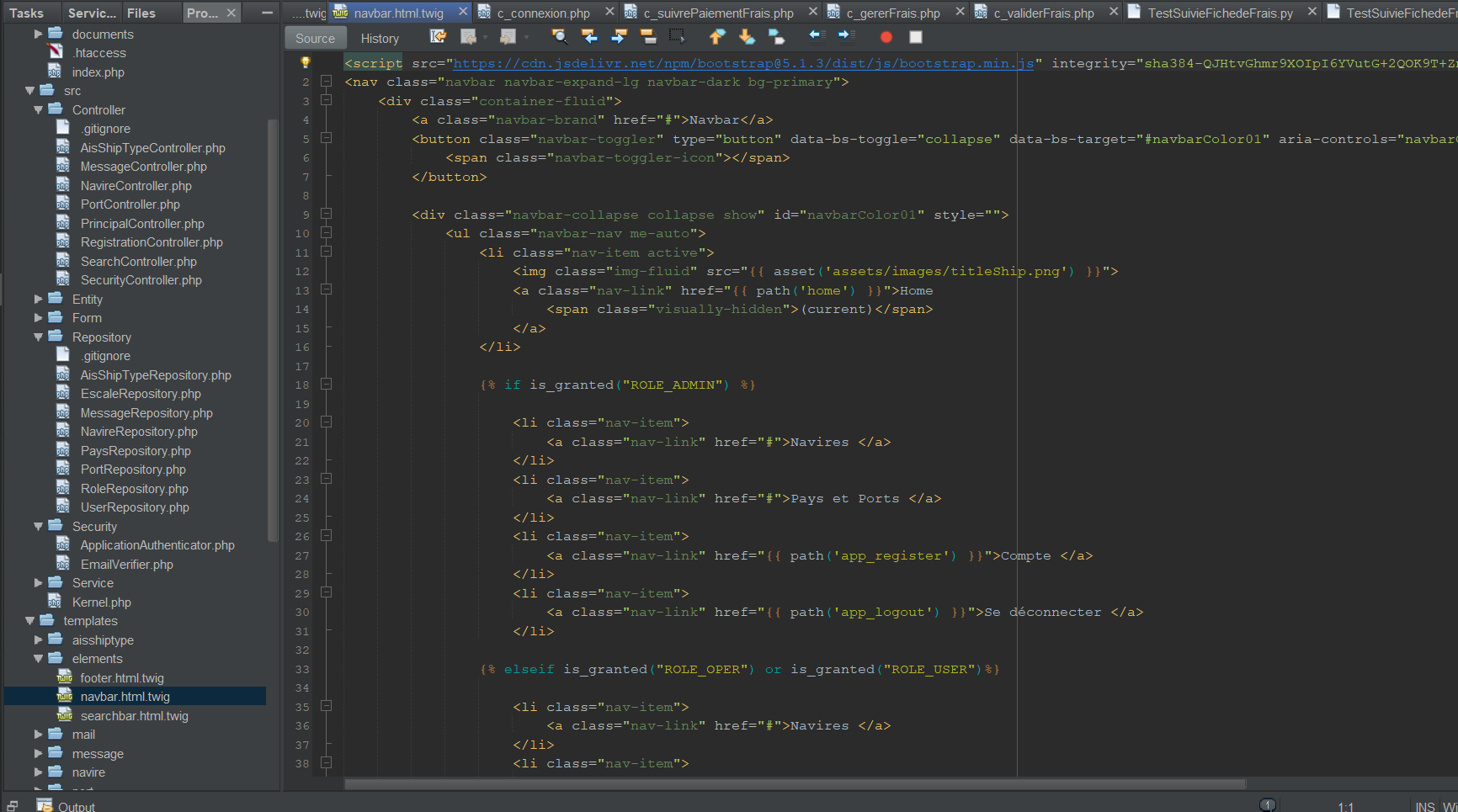This screenshot has width=1458, height=812.
Task: Click the project tree vertical scrollbar
Action: click(272, 330)
